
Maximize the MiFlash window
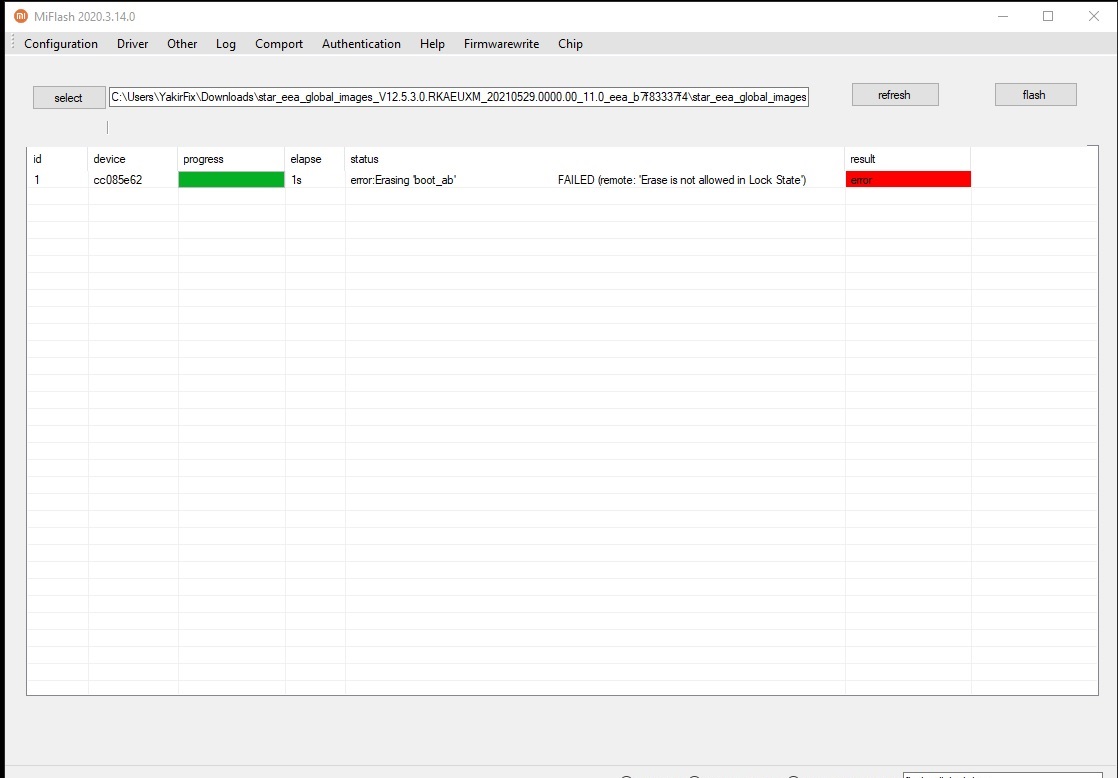click(1048, 16)
